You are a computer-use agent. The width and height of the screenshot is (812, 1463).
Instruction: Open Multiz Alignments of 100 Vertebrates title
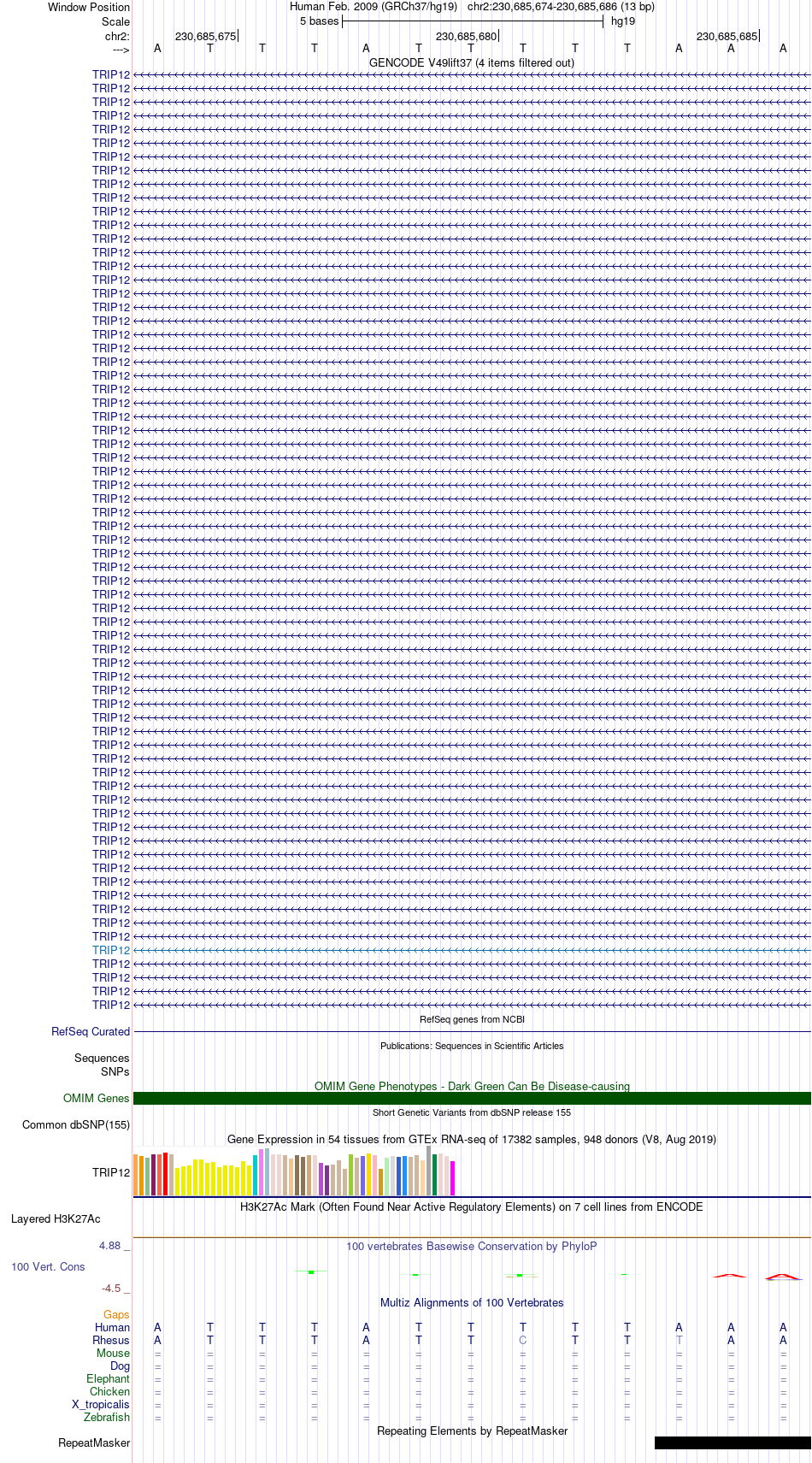pos(472,1302)
